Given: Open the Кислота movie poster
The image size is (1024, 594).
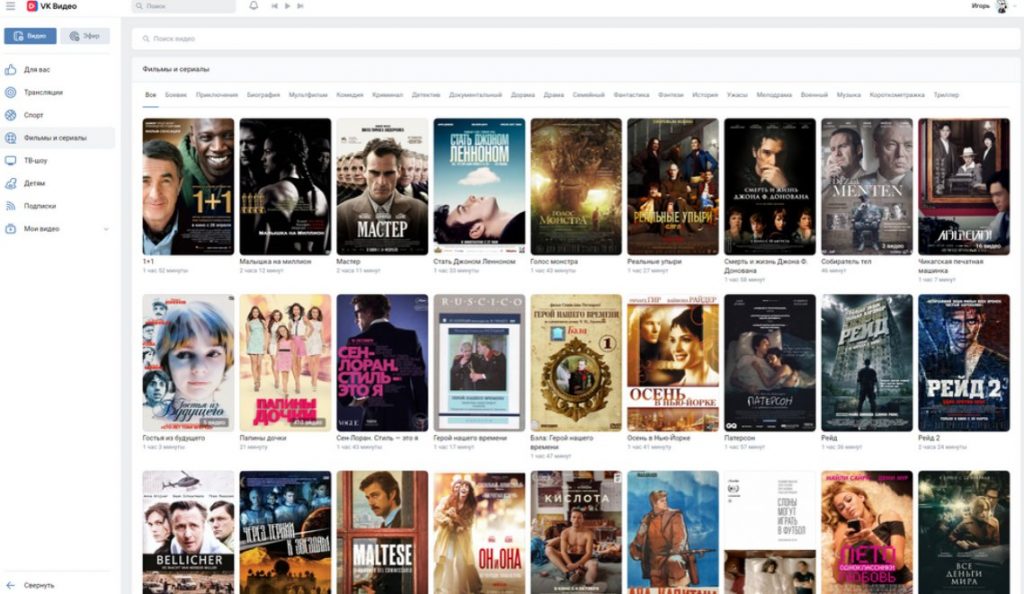Looking at the screenshot, I should (x=576, y=533).
